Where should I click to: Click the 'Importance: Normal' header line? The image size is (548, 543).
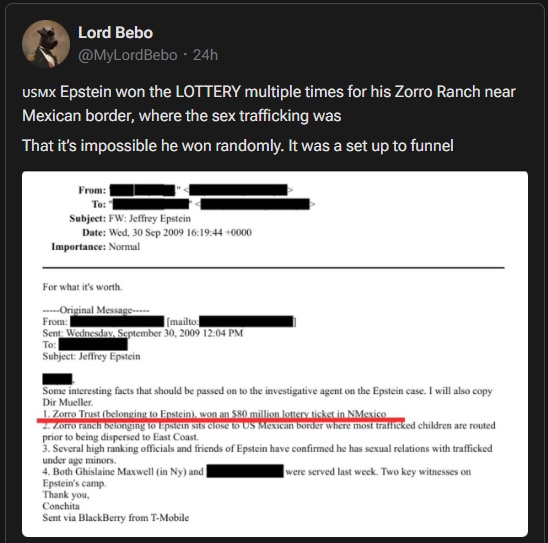(95, 247)
